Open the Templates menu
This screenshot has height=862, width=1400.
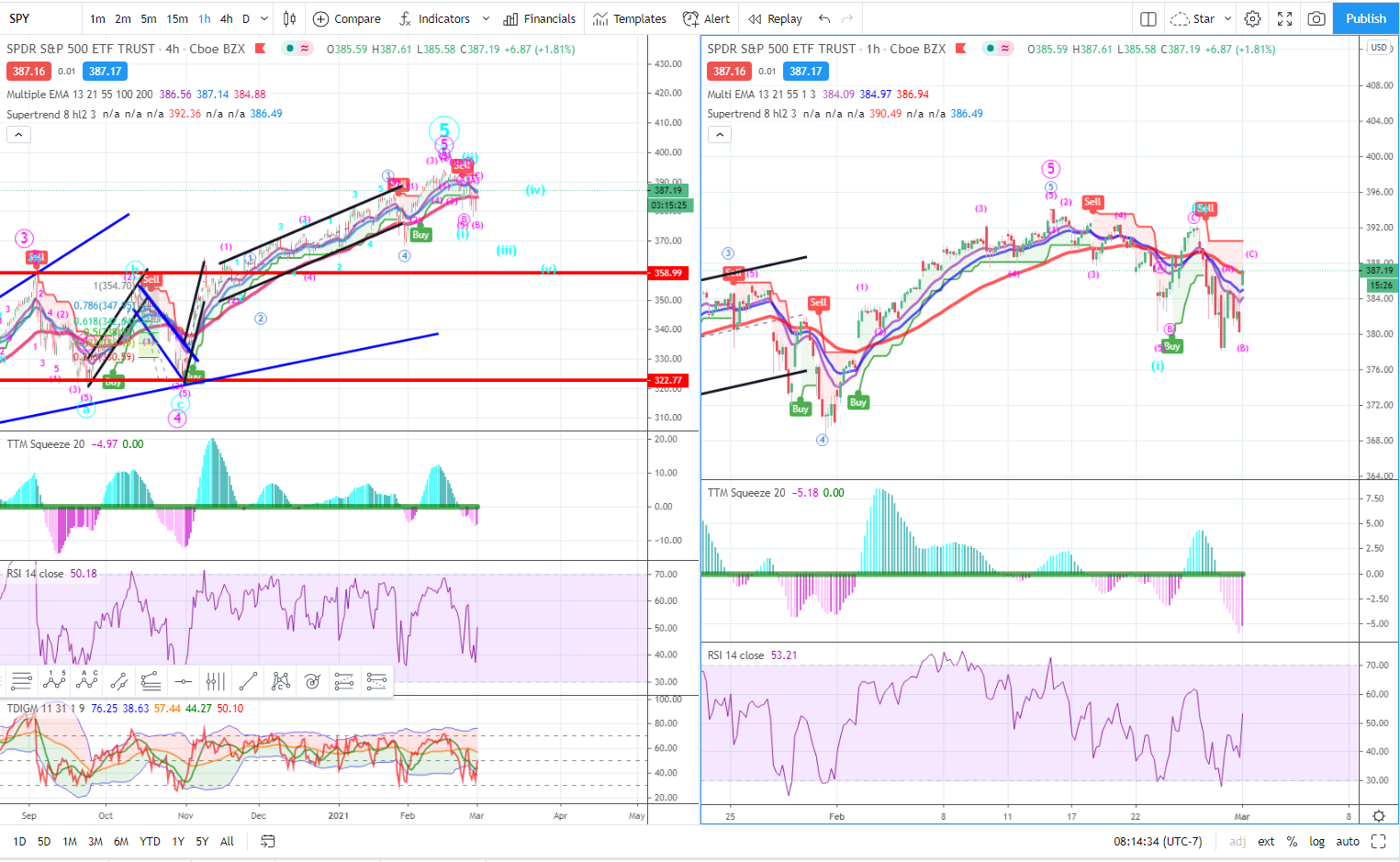(630, 18)
